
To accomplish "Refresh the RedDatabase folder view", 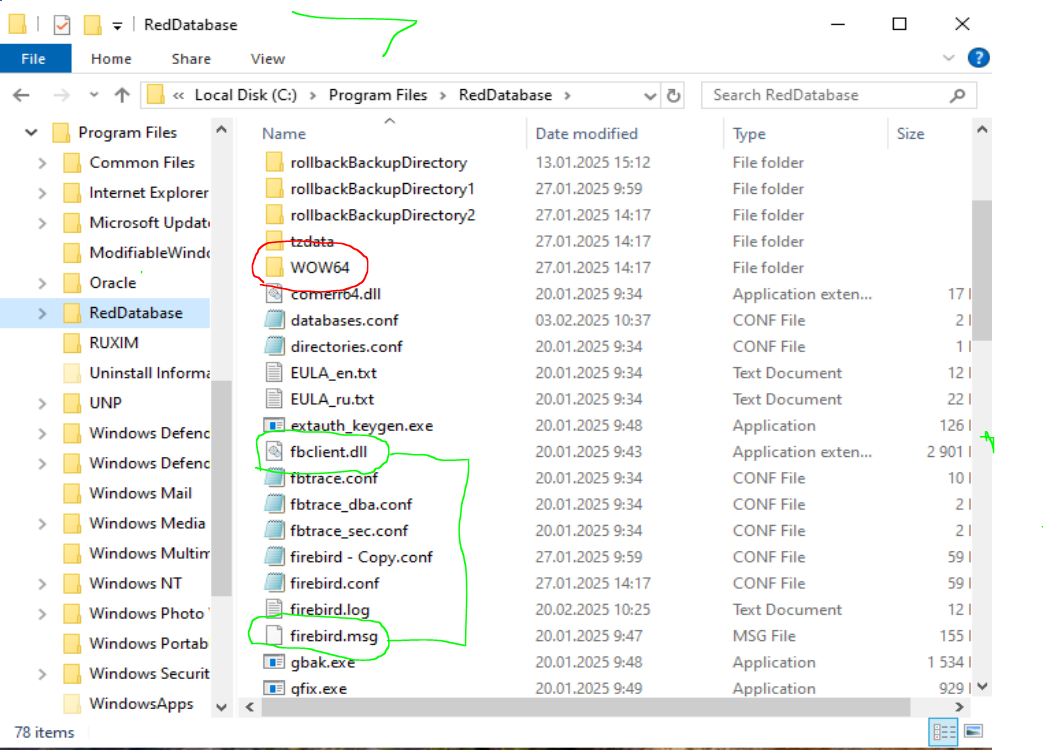I will click(673, 96).
